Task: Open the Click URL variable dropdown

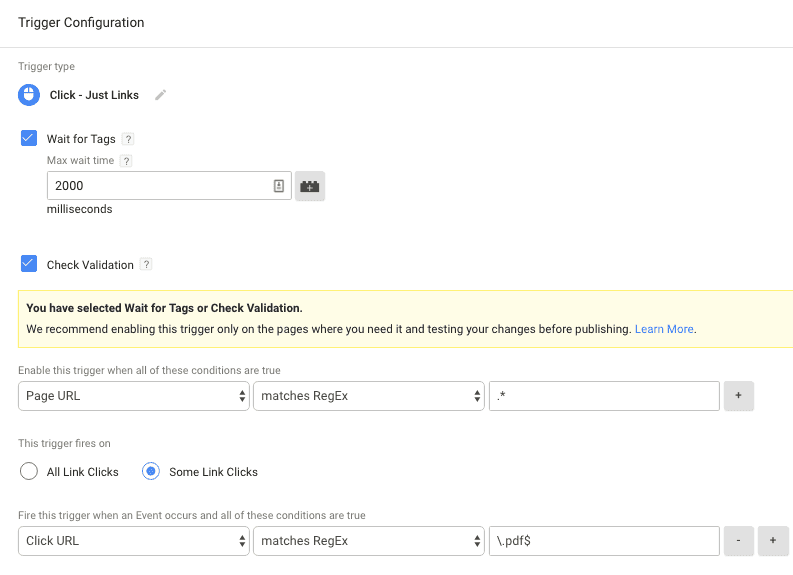Action: 134,541
